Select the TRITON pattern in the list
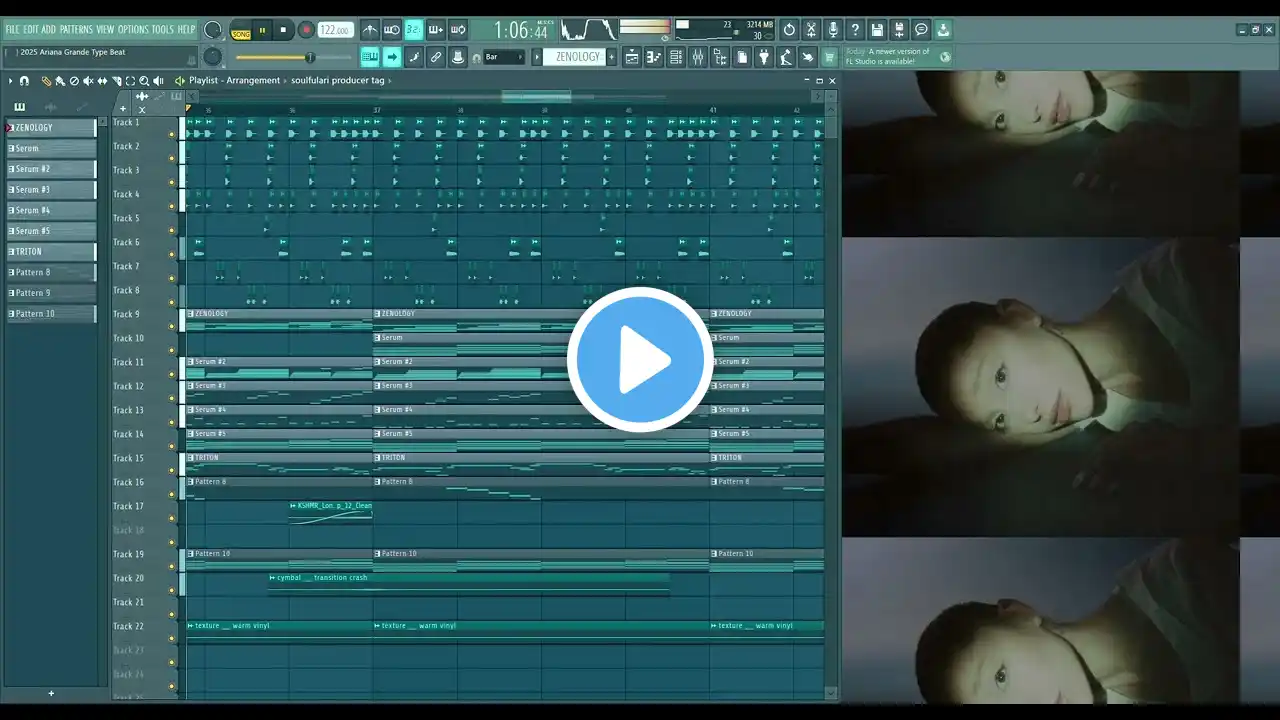Screen dimensions: 1280x720 click(x=52, y=252)
